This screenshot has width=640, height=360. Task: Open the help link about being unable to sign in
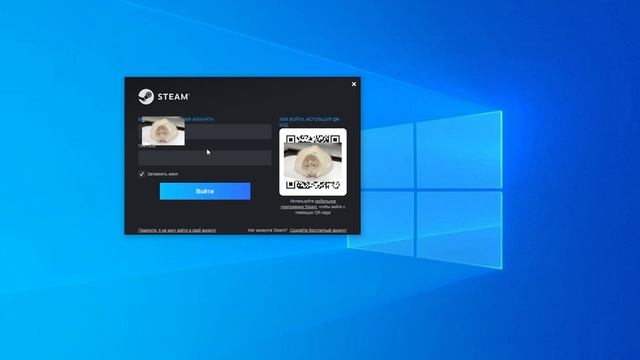[177, 230]
